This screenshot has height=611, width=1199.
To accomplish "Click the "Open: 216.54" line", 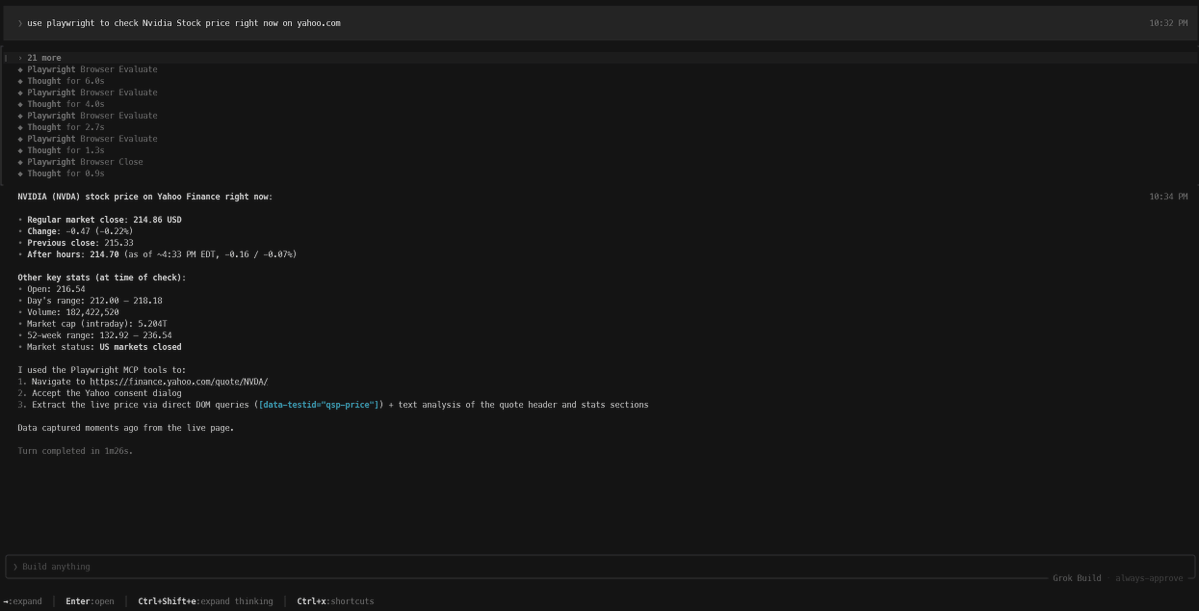I will point(57,289).
